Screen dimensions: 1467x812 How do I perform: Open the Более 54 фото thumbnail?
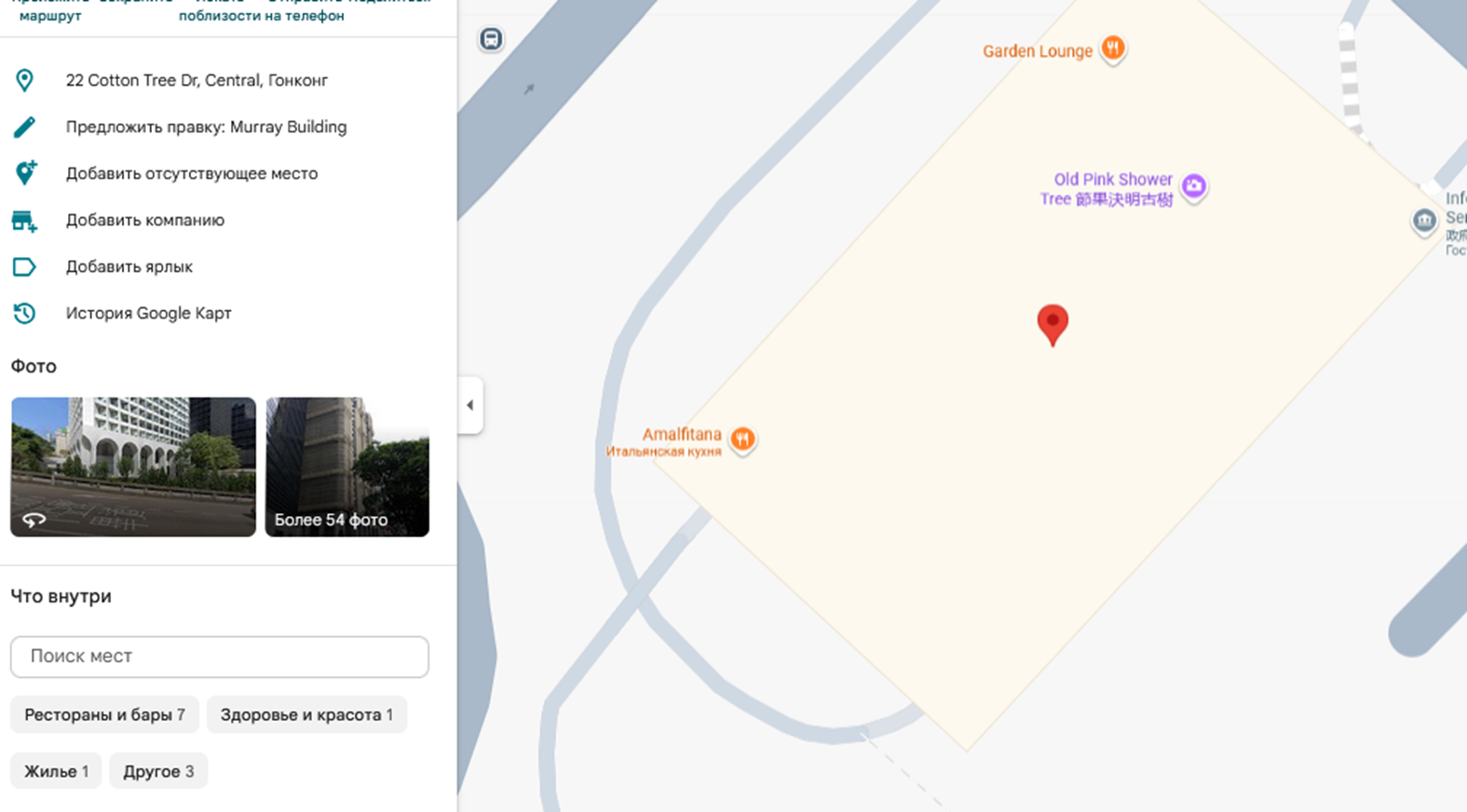[x=347, y=467]
